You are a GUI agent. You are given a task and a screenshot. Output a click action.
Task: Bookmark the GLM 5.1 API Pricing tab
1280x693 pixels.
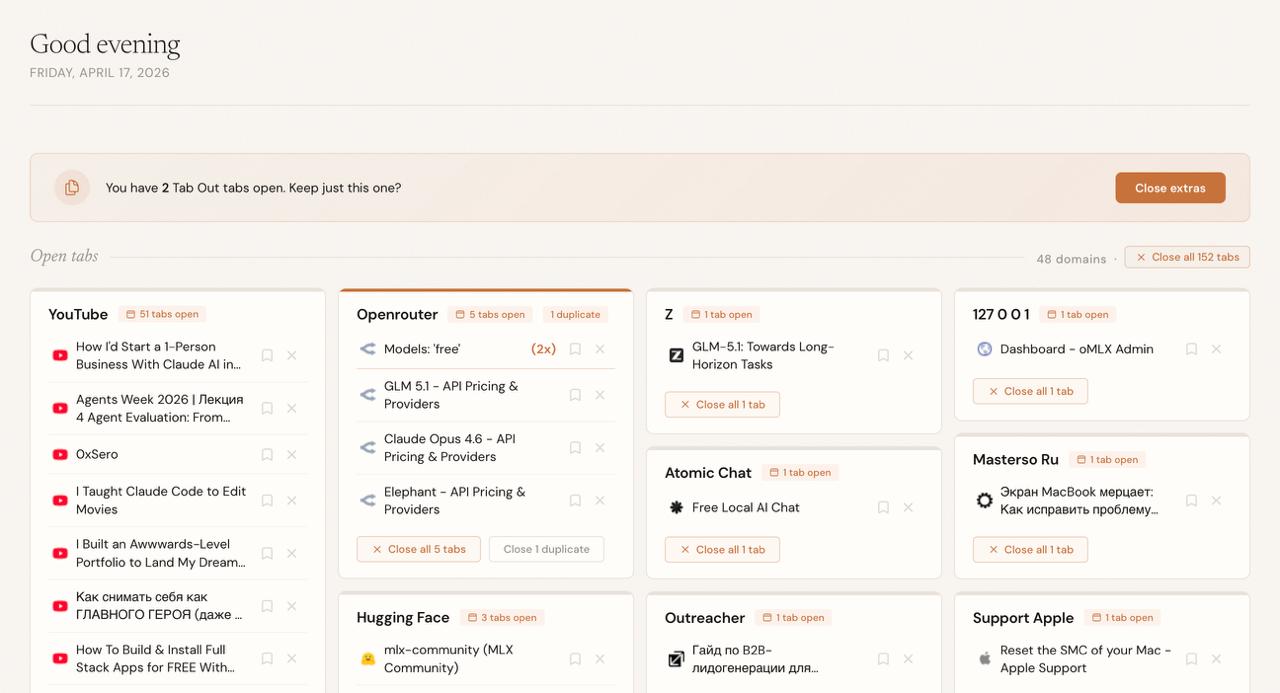coord(575,395)
